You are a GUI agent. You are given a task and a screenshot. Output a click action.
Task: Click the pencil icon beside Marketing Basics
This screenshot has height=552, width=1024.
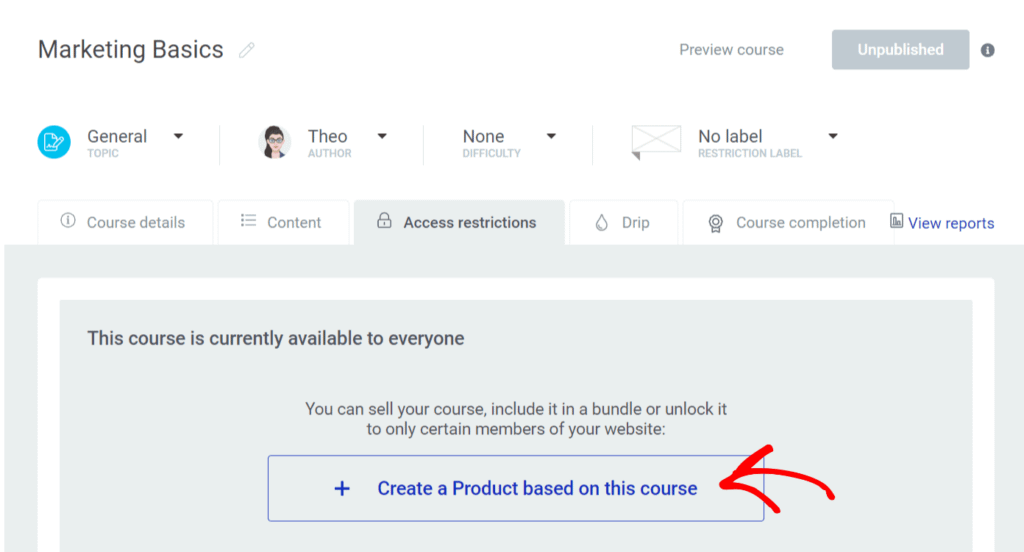click(x=247, y=50)
